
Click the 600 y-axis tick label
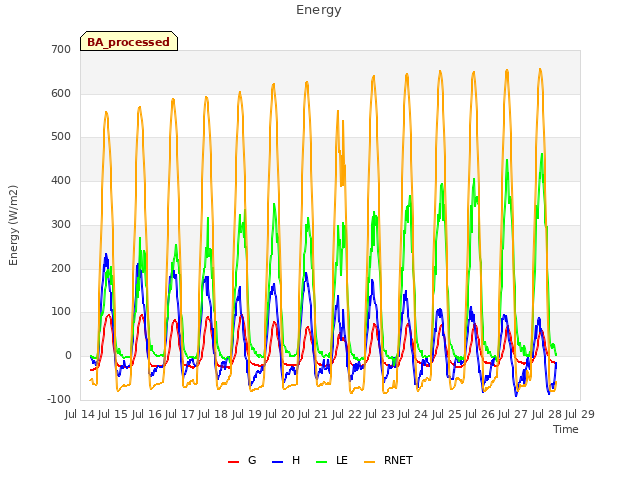(61, 93)
